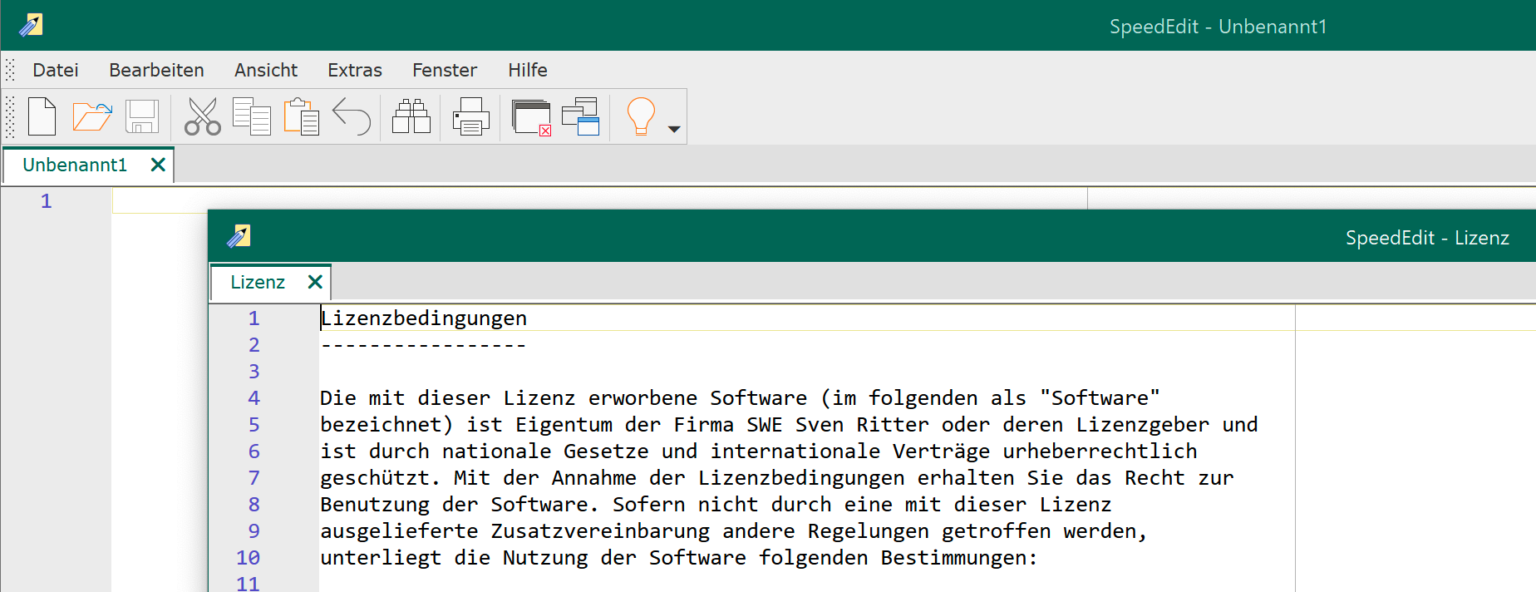Open the Ansicht menu
Image resolution: width=1536 pixels, height=592 pixels.
[x=265, y=70]
